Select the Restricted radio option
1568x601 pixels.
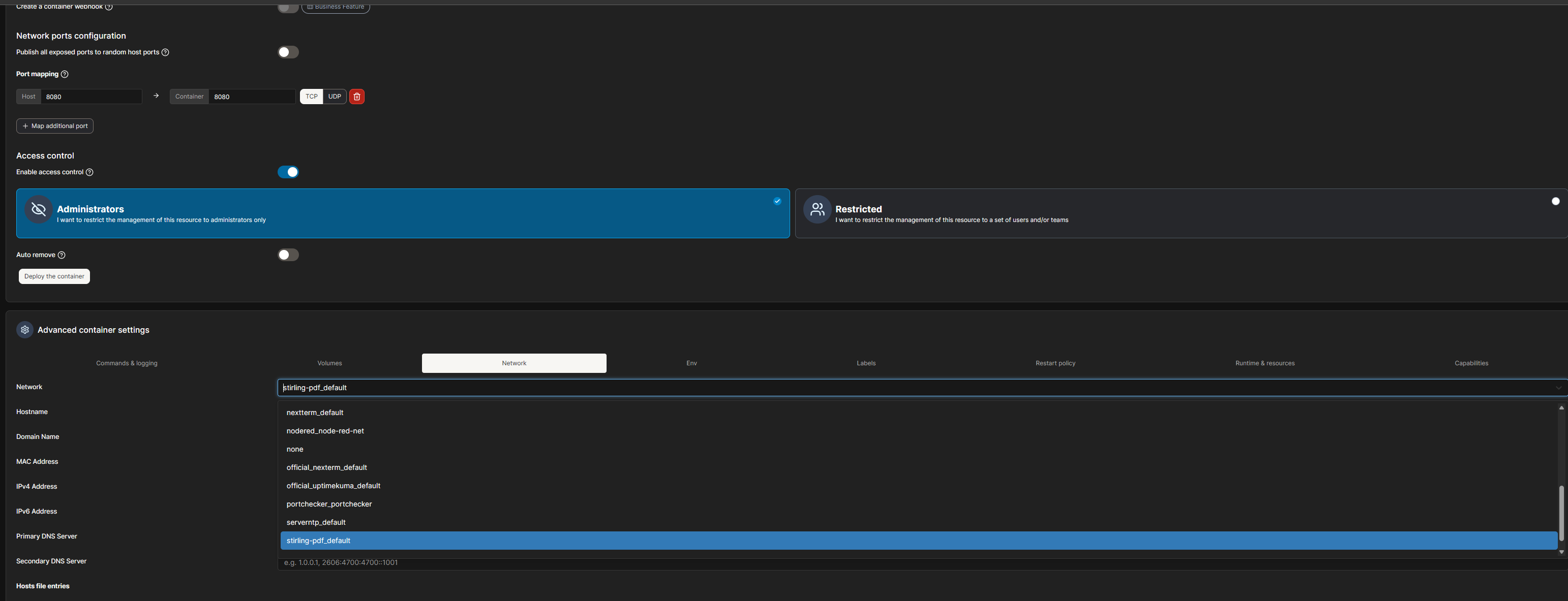click(x=1555, y=201)
